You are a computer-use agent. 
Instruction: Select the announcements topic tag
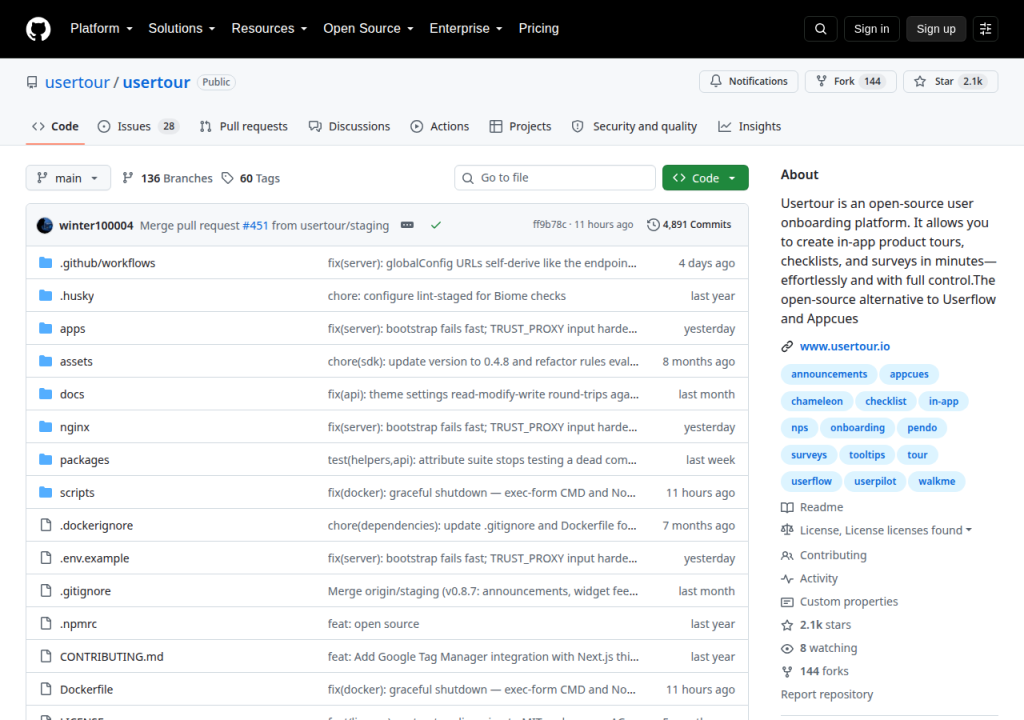(829, 374)
